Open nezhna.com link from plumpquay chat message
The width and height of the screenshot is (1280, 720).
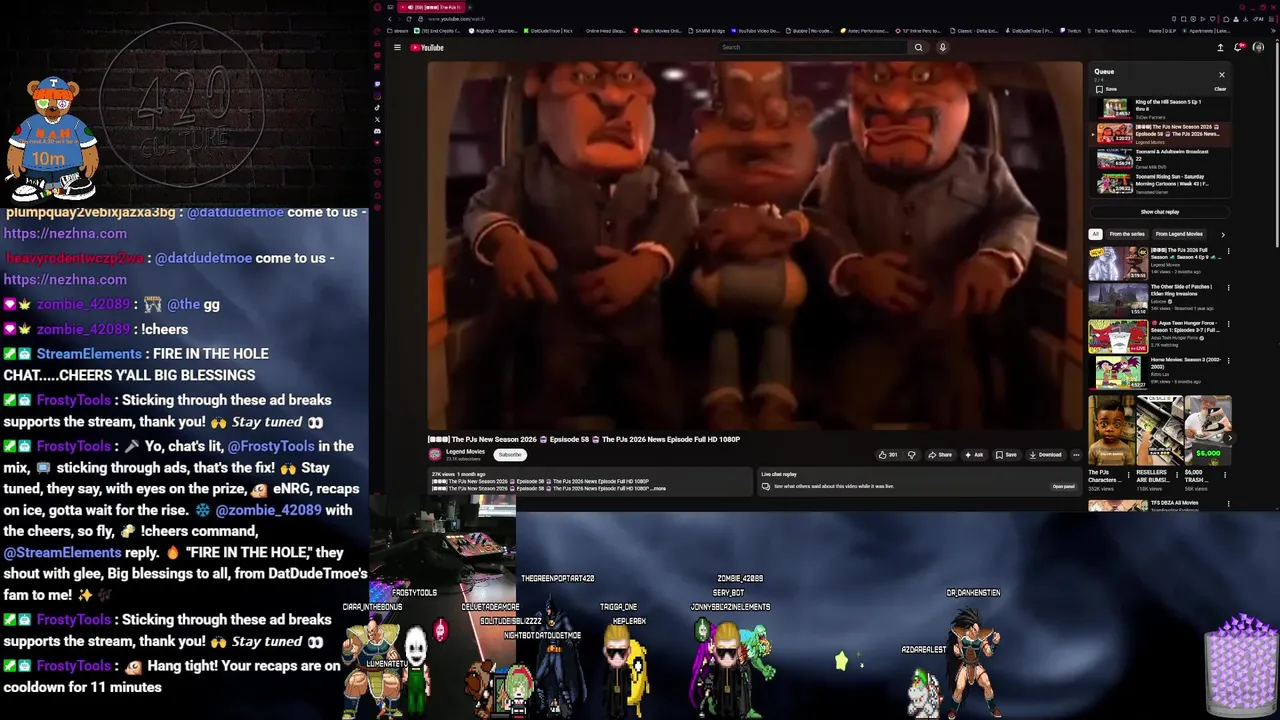[65, 233]
